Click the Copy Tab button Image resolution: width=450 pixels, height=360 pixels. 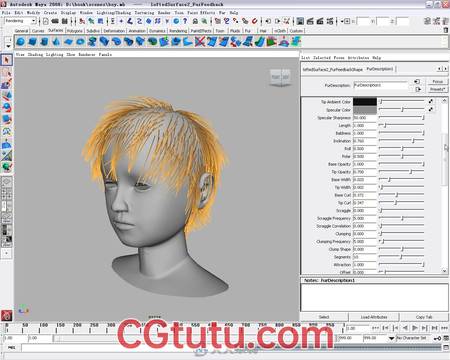click(x=424, y=317)
